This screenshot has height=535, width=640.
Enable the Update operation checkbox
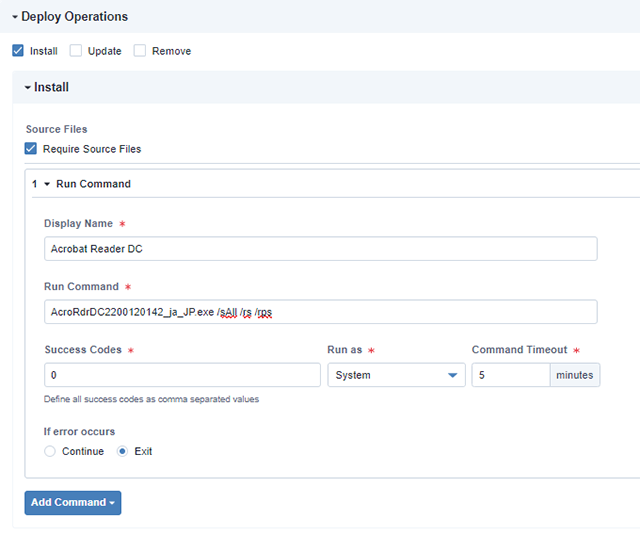pyautogui.click(x=76, y=51)
